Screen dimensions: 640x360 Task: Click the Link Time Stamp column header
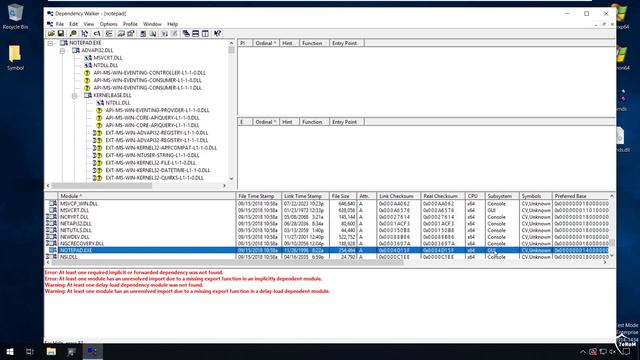click(305, 196)
